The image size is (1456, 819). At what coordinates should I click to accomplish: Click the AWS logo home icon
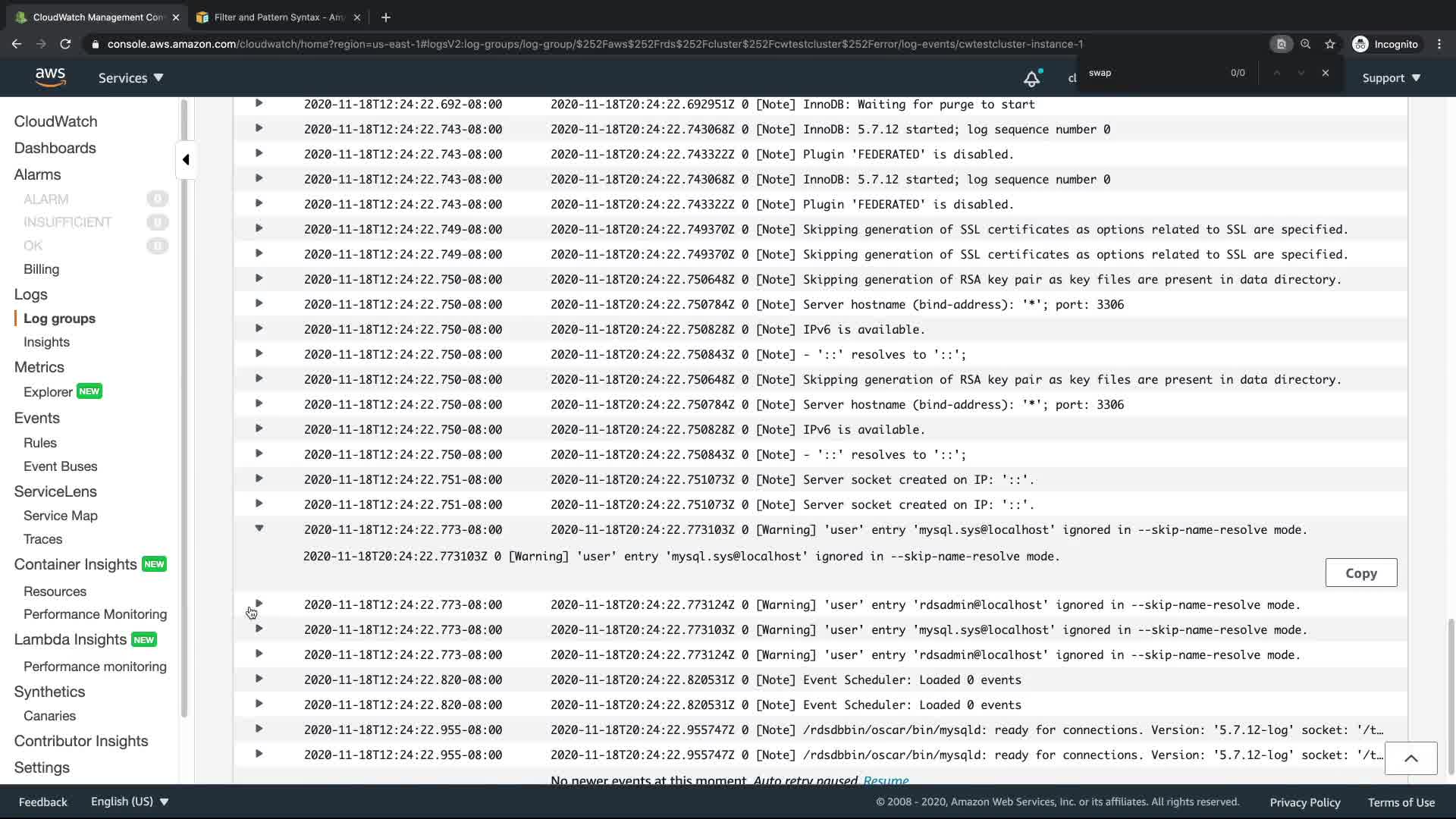click(50, 77)
